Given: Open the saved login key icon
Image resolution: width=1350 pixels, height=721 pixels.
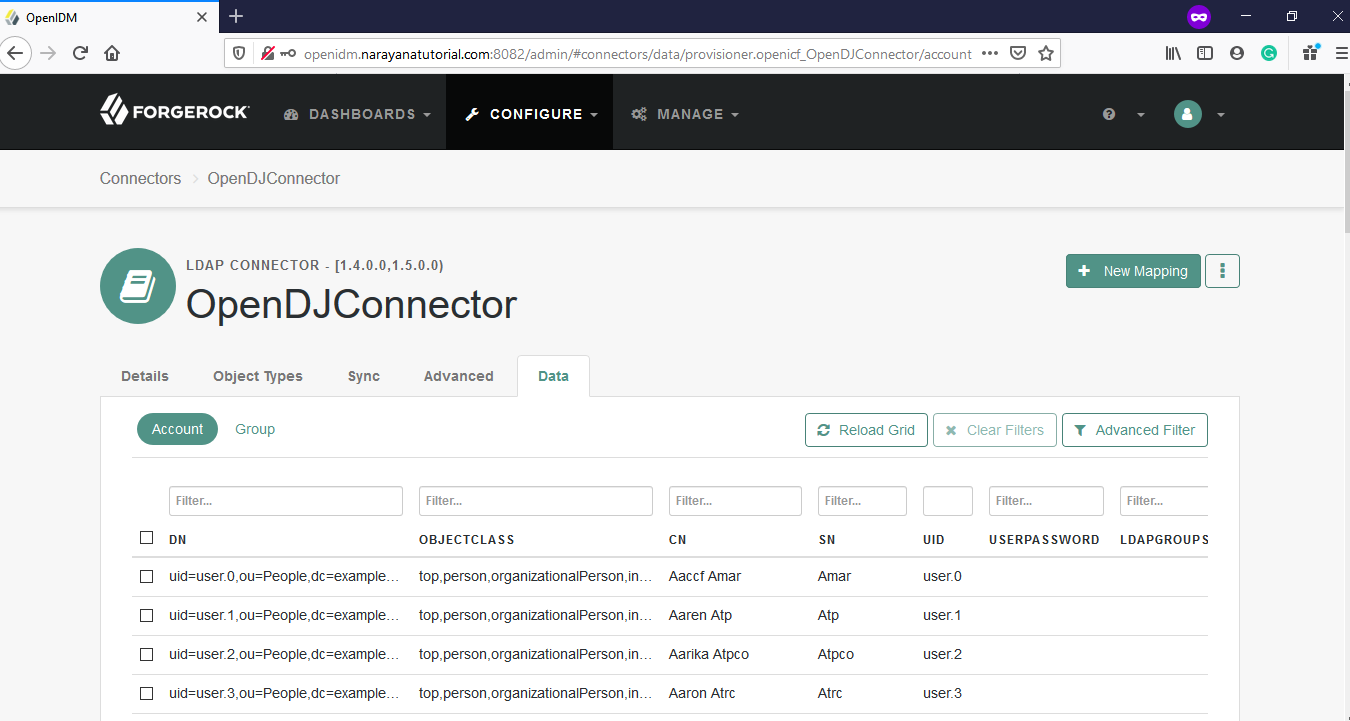Looking at the screenshot, I should click(288, 54).
